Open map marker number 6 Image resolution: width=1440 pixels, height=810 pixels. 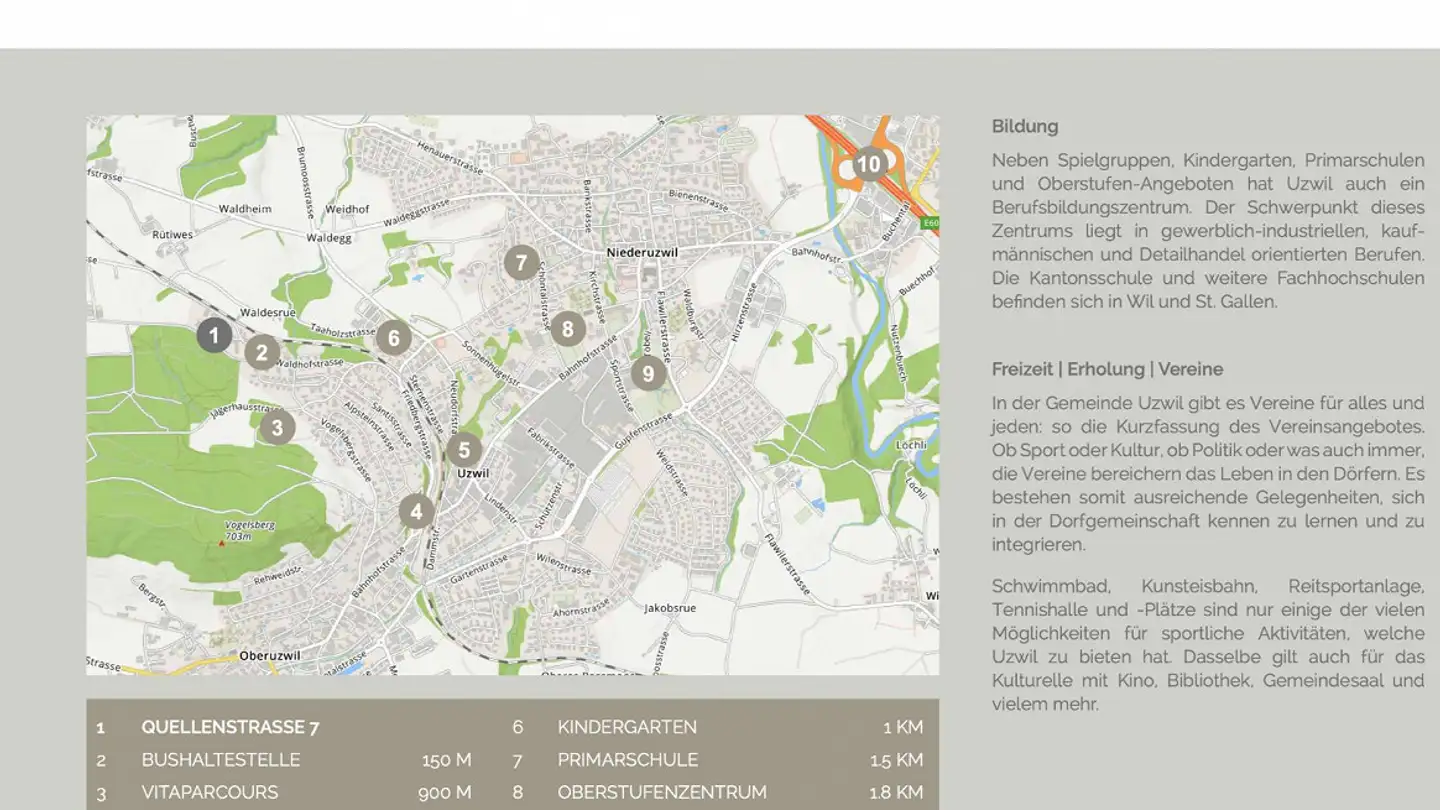coord(394,338)
